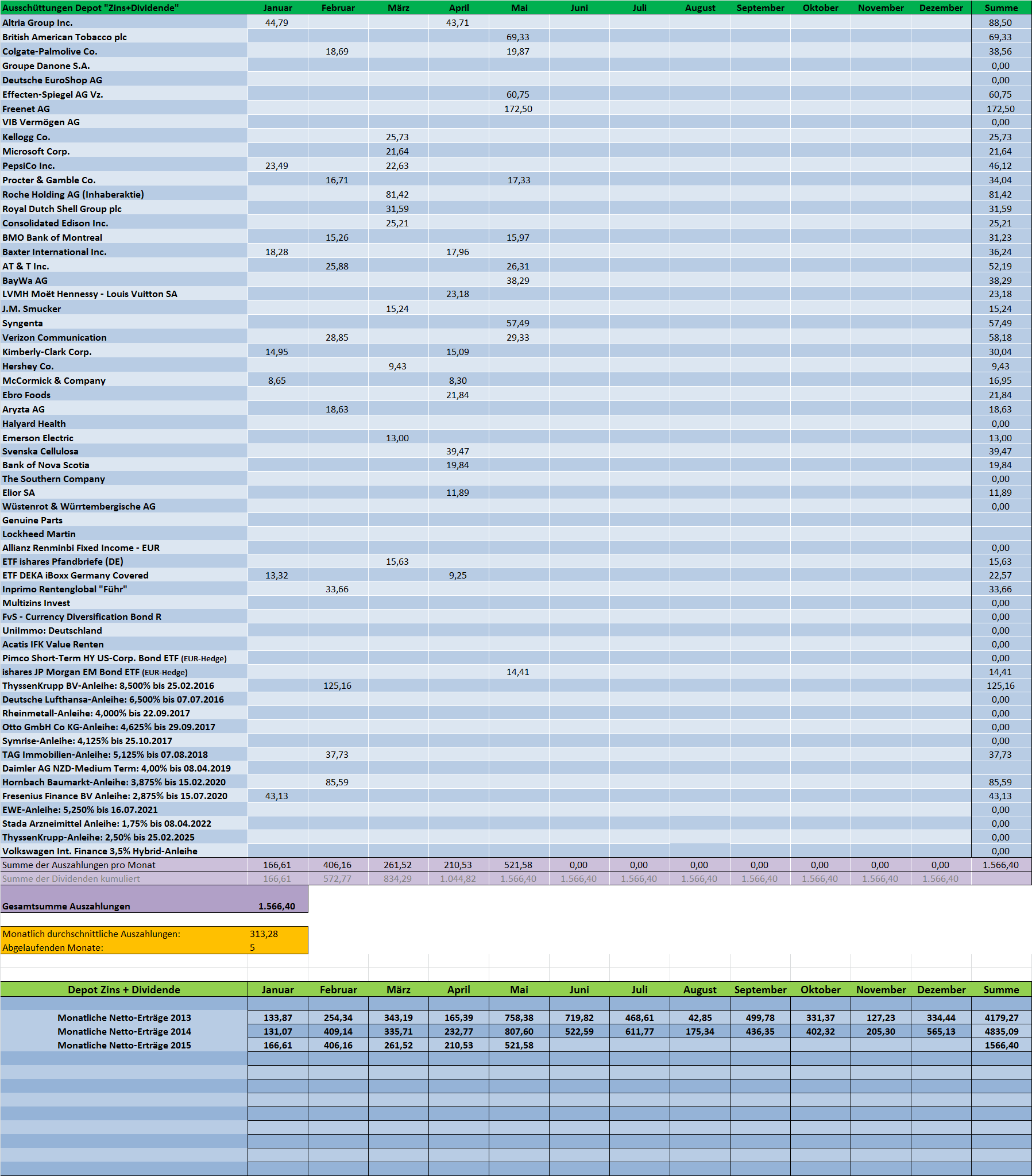The image size is (1032, 1176).
Task: Select the "Kellogg Co." row label
Action: [26, 137]
